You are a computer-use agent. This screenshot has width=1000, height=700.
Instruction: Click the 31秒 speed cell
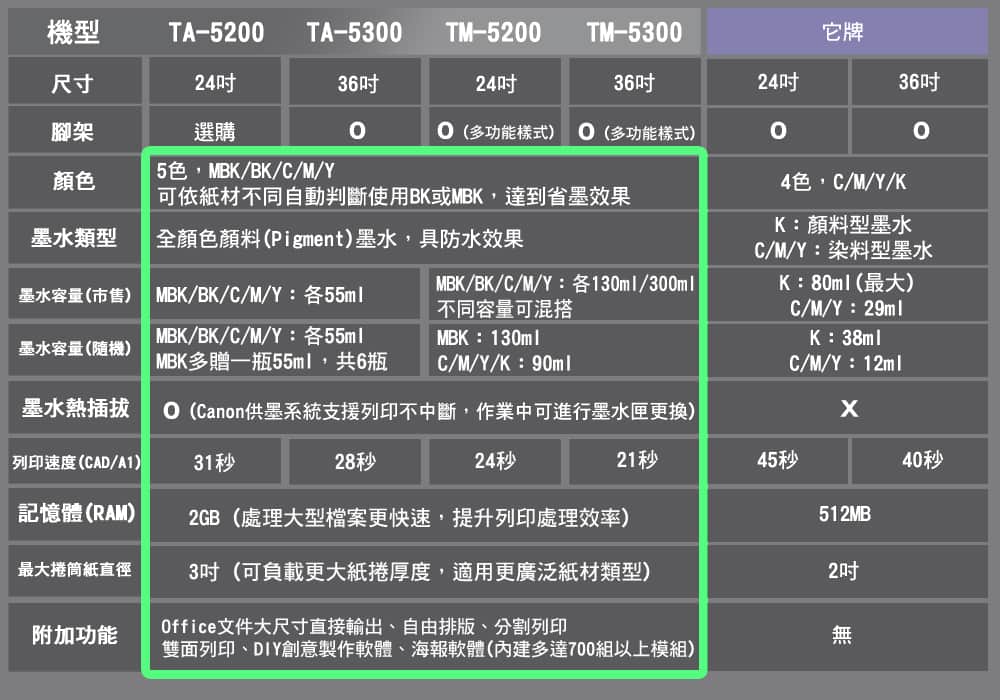(215, 462)
